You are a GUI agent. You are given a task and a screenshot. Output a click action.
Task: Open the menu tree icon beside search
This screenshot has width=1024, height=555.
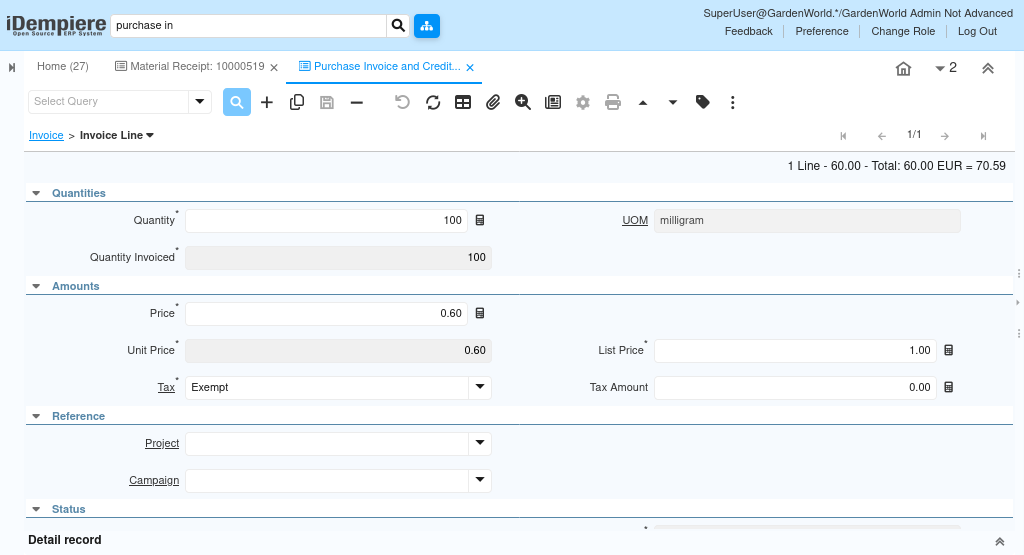[427, 25]
